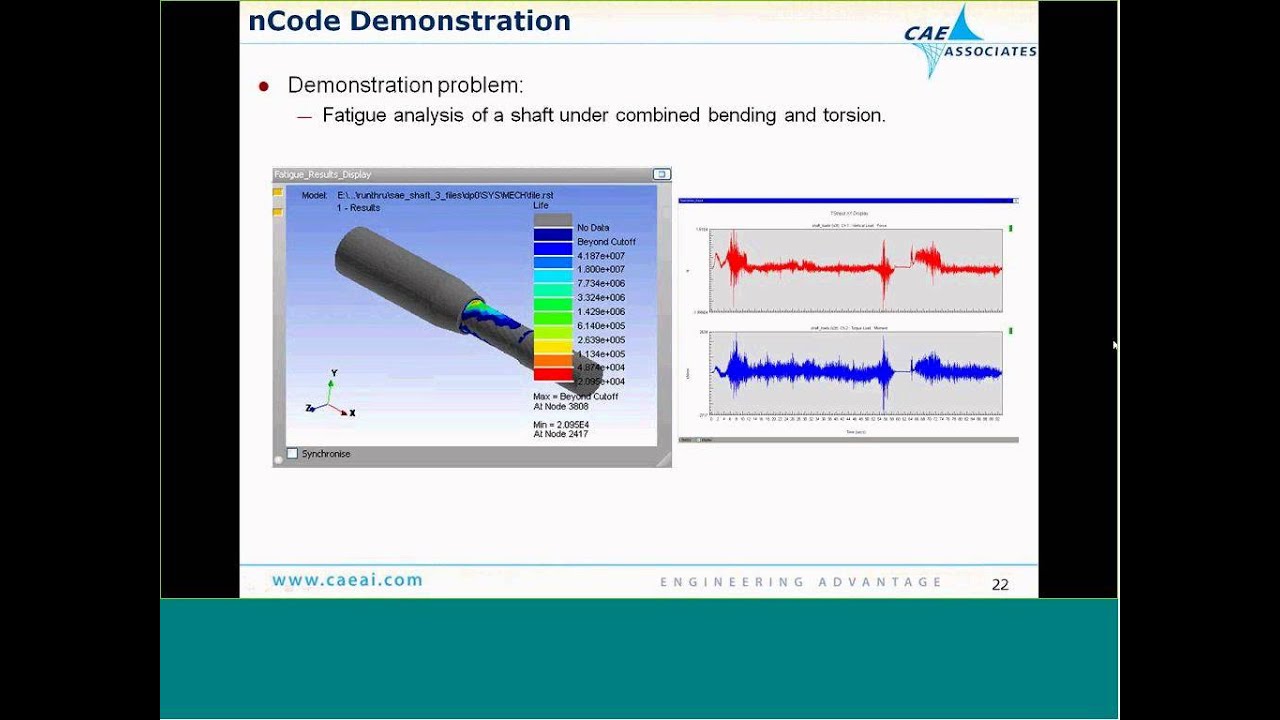Click the '1.800e+007' legend value
The image size is (1280, 720).
click(x=601, y=270)
